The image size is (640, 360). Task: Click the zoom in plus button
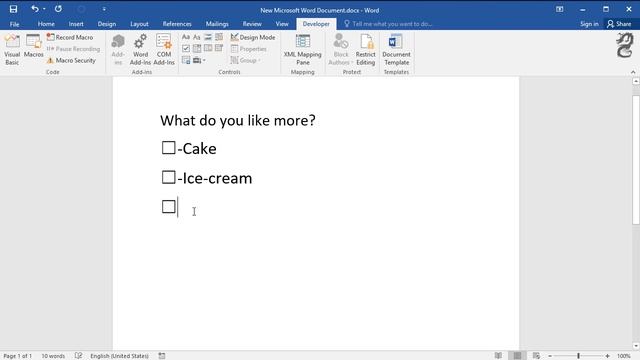click(x=607, y=356)
